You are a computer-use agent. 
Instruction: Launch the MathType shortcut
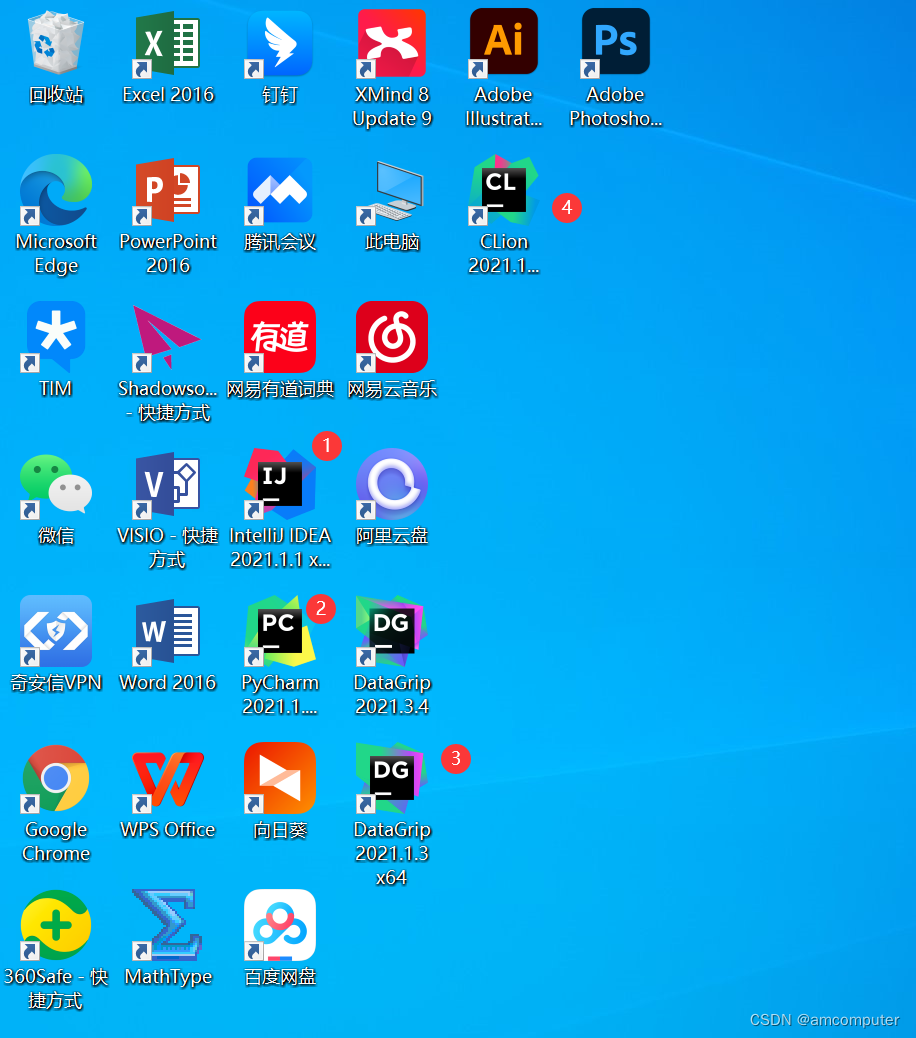click(168, 925)
